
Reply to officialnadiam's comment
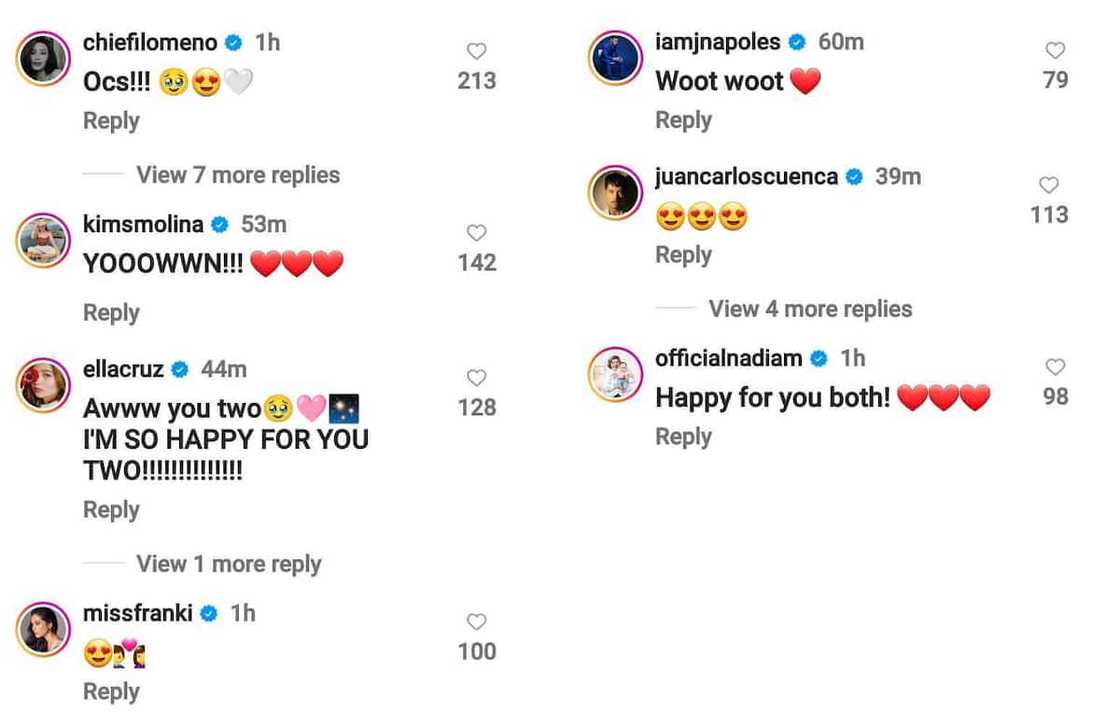click(x=683, y=437)
